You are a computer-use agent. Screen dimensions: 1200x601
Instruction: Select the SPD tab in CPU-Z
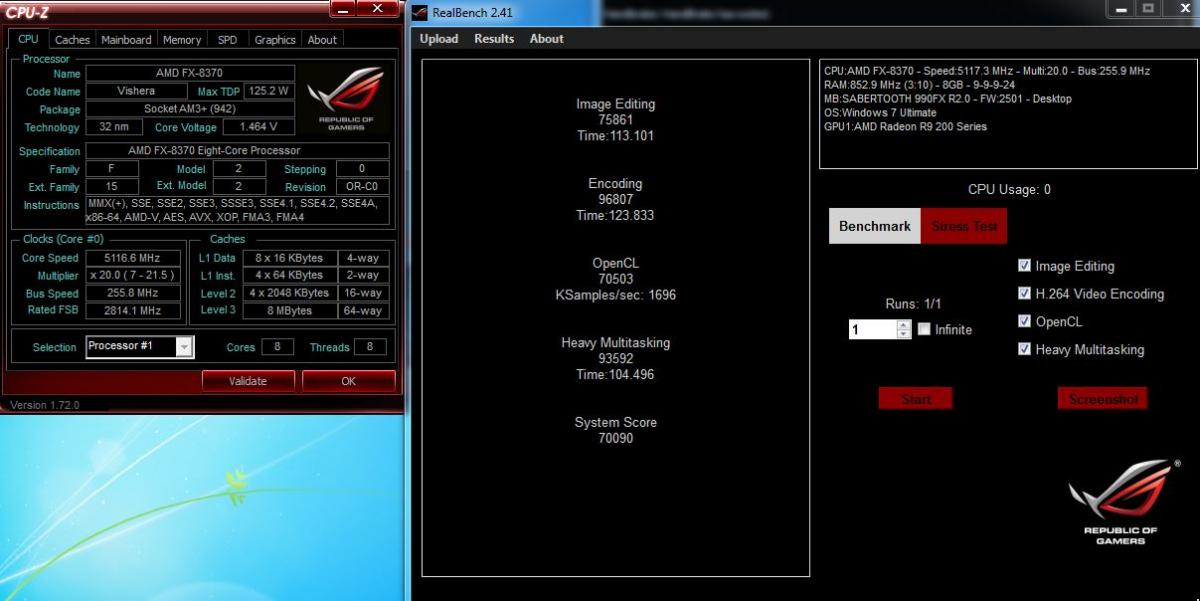[228, 40]
